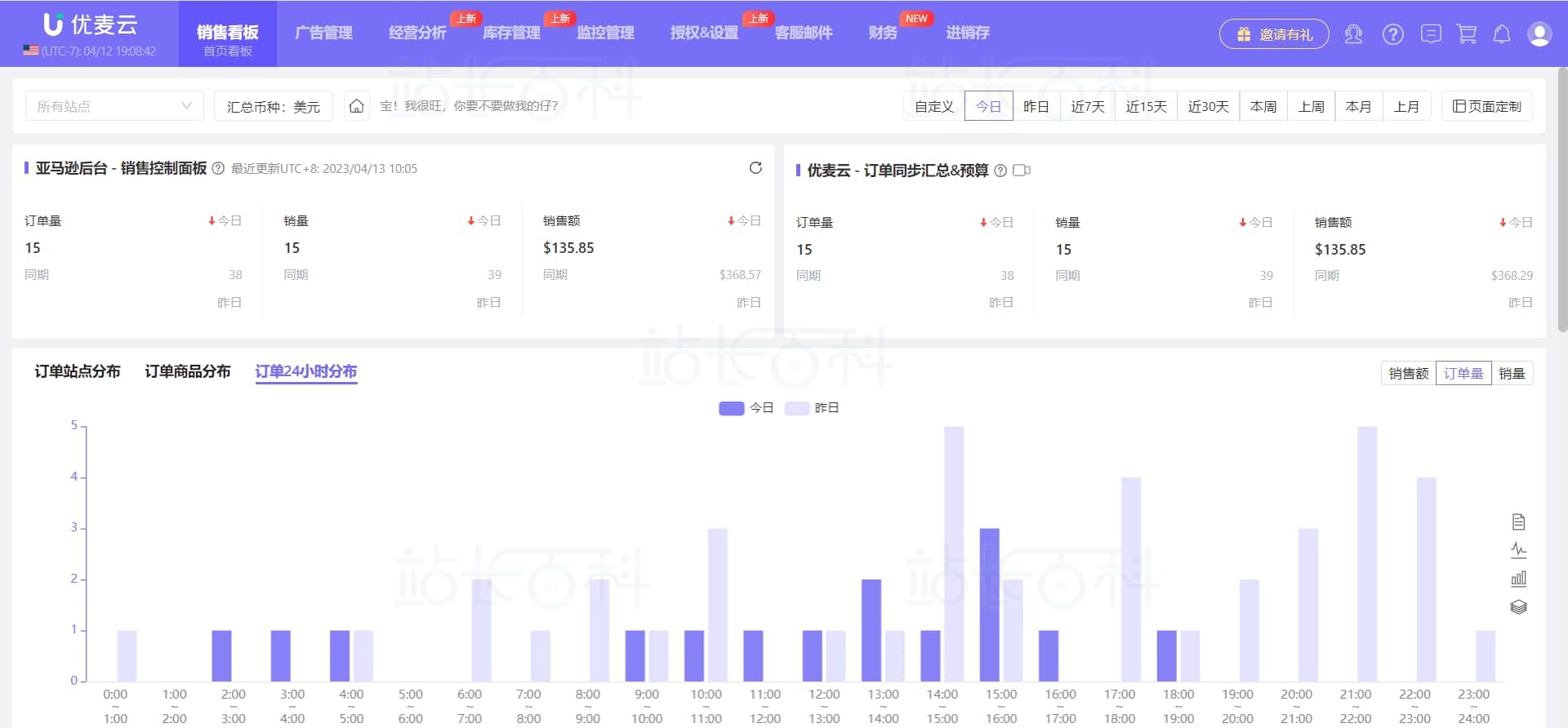Click the stacked layers chart icon
The height and width of the screenshot is (728, 1568).
point(1518,607)
